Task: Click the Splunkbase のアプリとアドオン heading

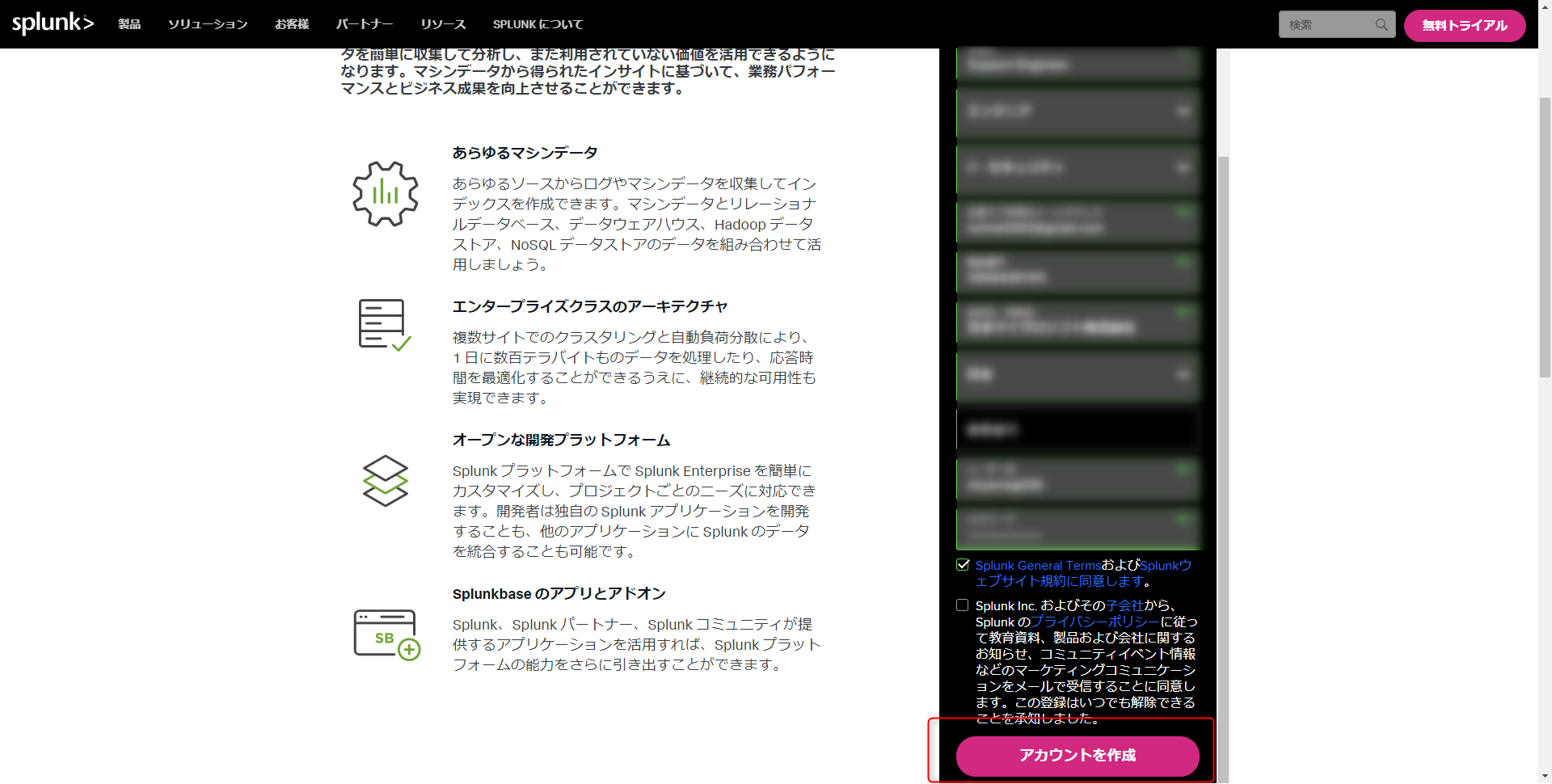Action: (x=559, y=593)
